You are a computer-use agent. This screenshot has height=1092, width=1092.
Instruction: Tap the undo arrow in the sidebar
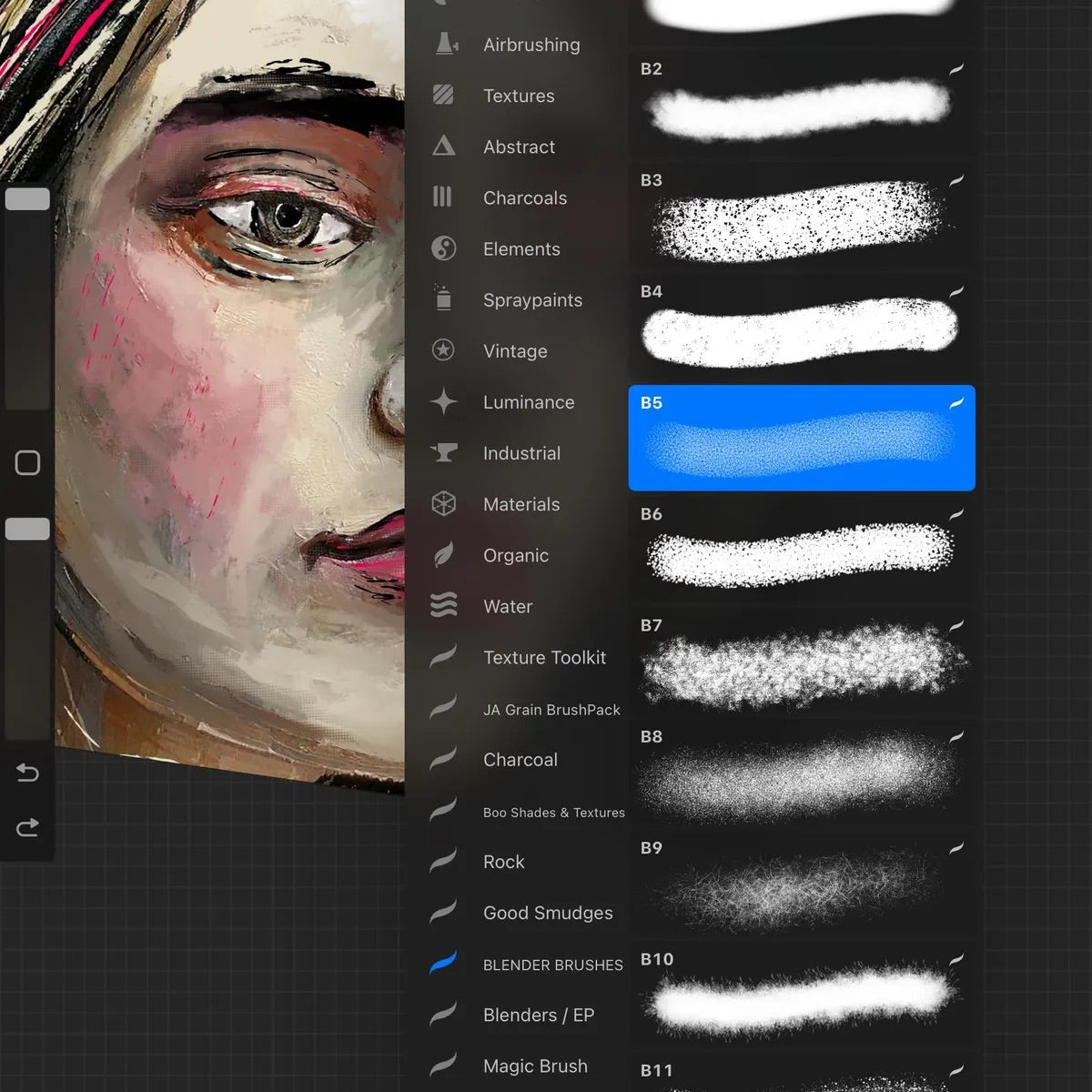tap(27, 773)
